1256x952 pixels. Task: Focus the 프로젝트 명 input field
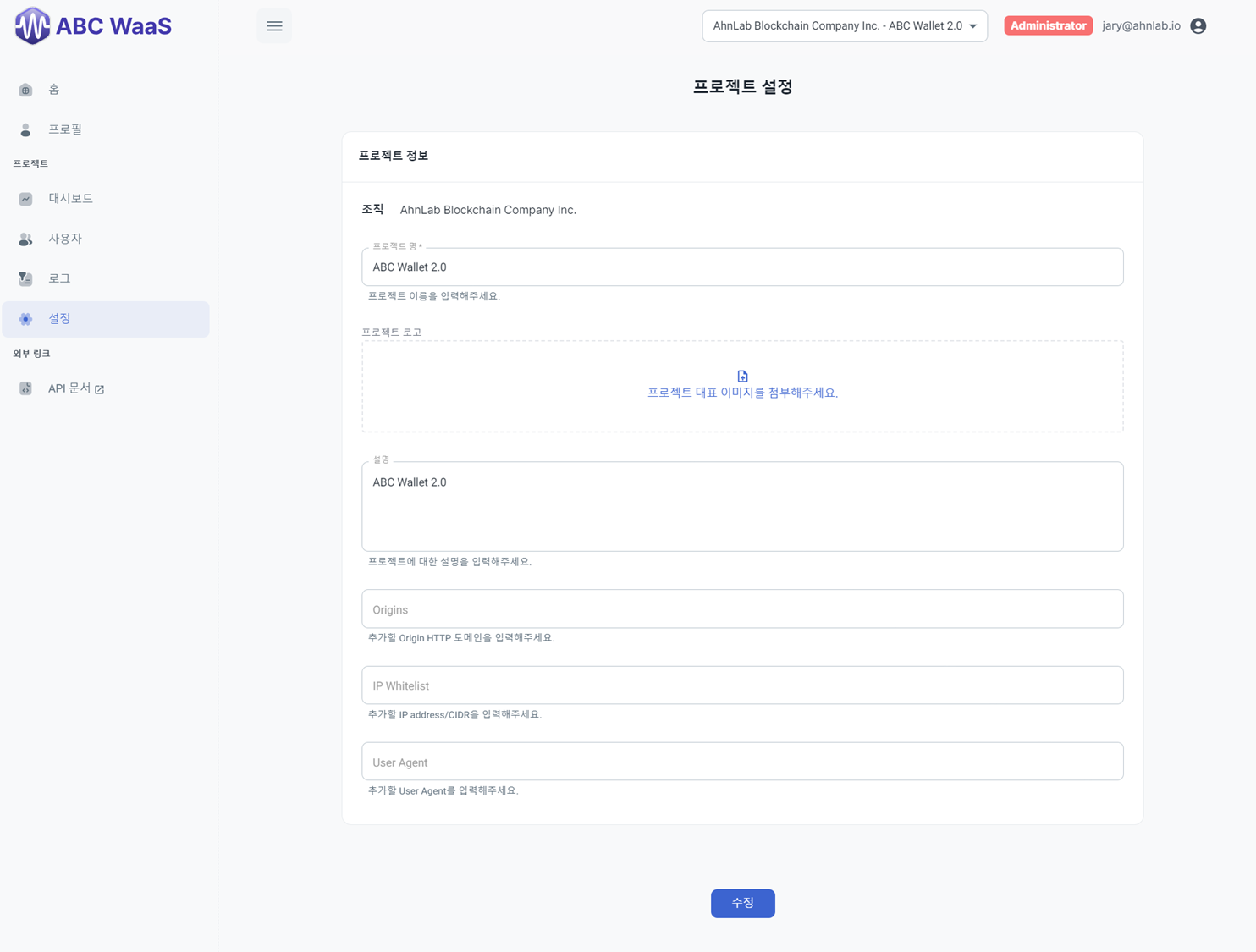tap(742, 267)
